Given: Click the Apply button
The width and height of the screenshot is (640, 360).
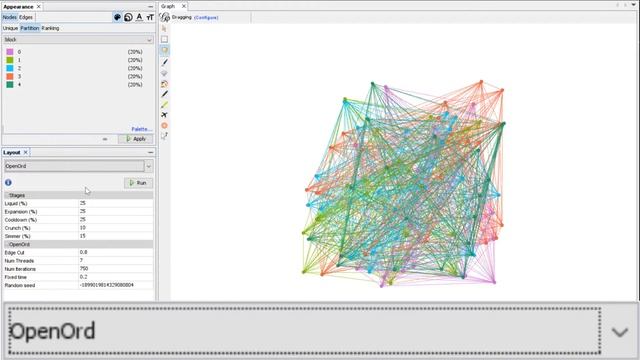Looking at the screenshot, I should pos(136,139).
